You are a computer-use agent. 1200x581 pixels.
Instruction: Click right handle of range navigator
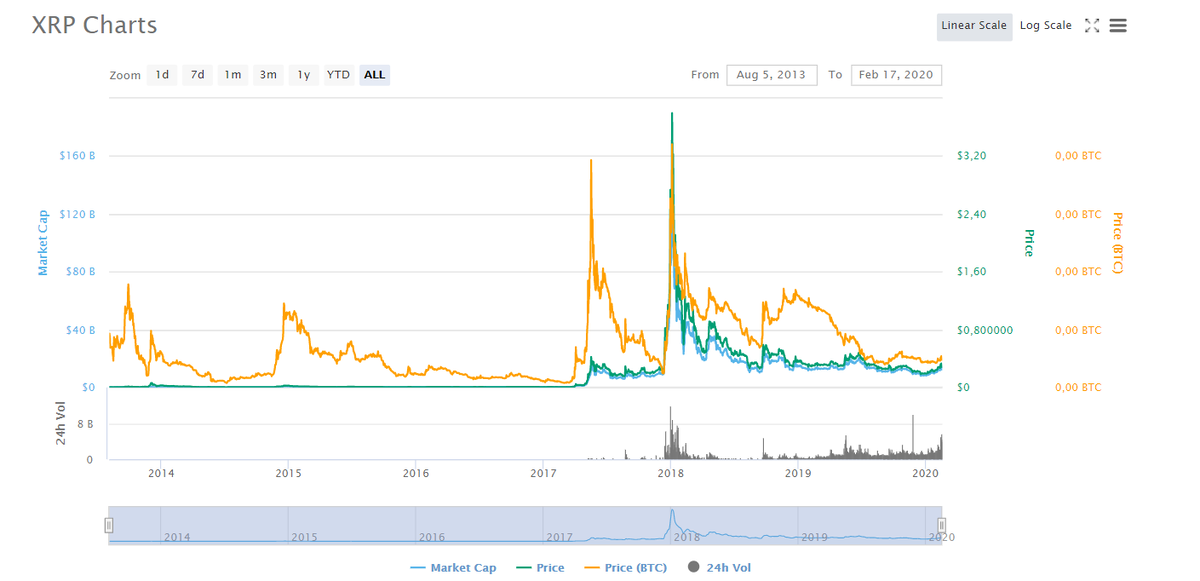point(941,525)
